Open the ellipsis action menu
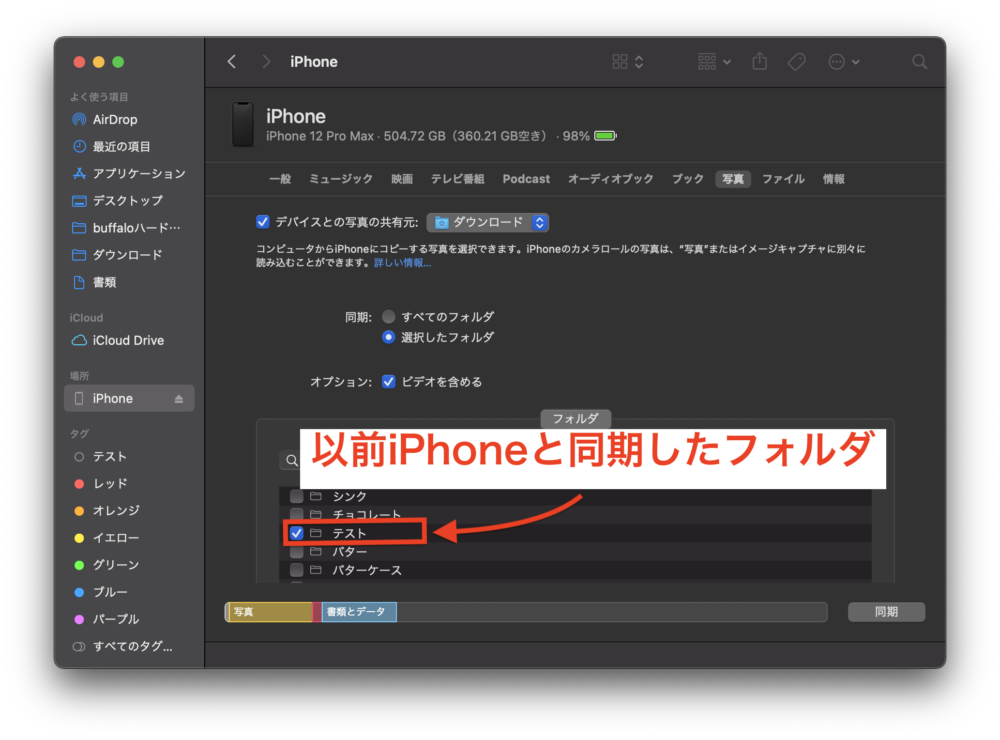Viewport: 1000px width, 740px height. click(844, 62)
